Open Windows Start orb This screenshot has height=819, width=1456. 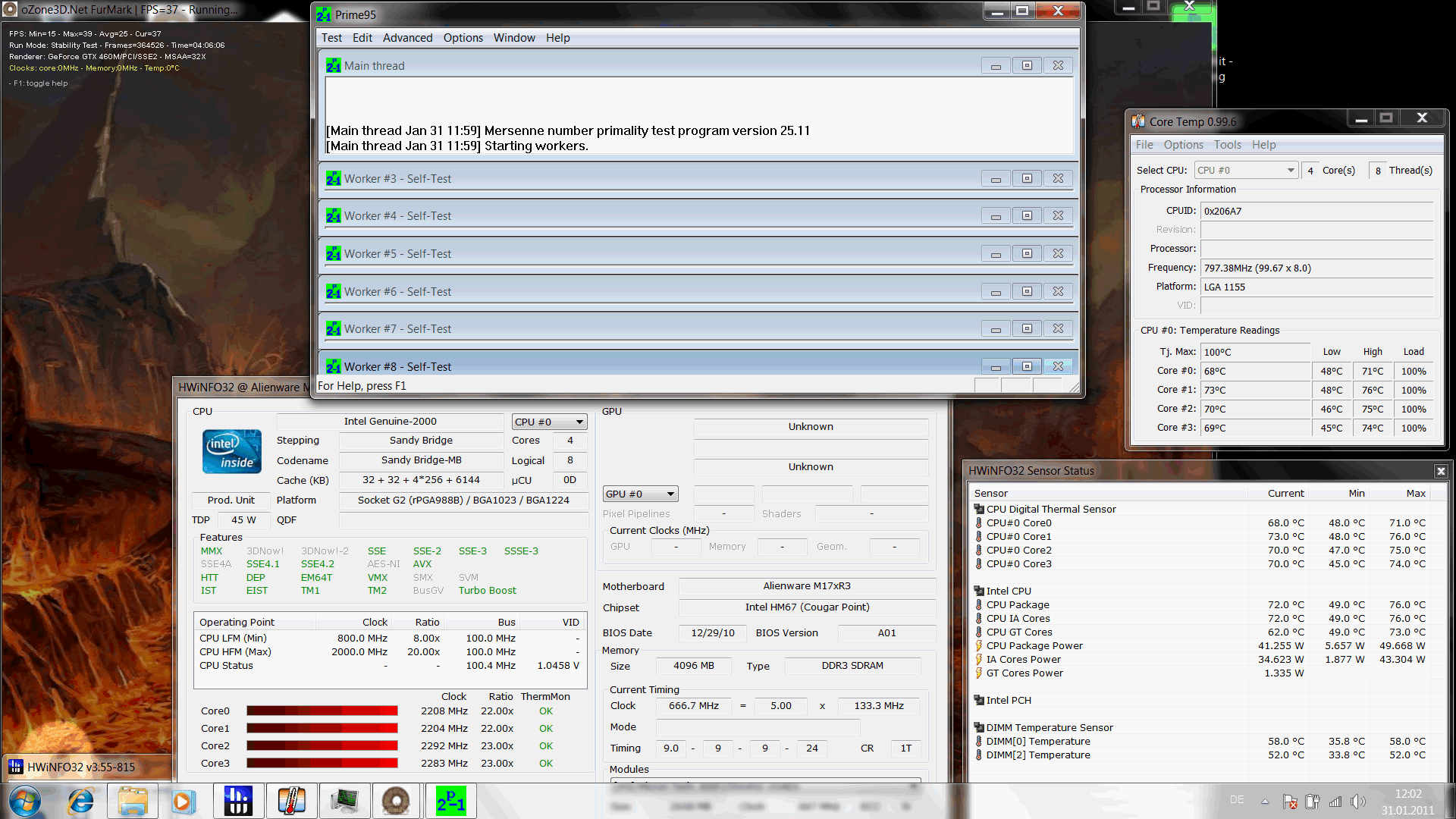[x=25, y=801]
